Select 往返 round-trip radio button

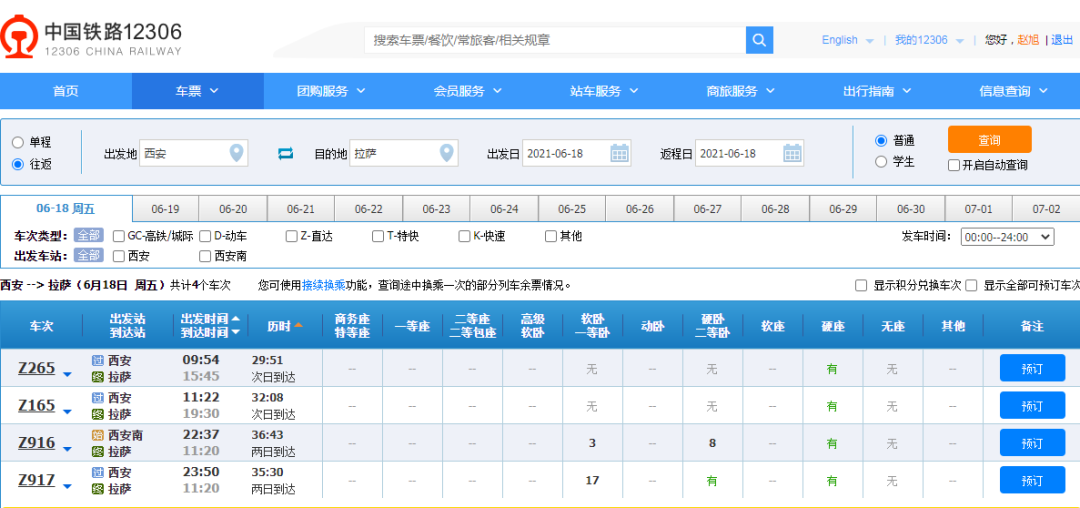pyautogui.click(x=18, y=164)
